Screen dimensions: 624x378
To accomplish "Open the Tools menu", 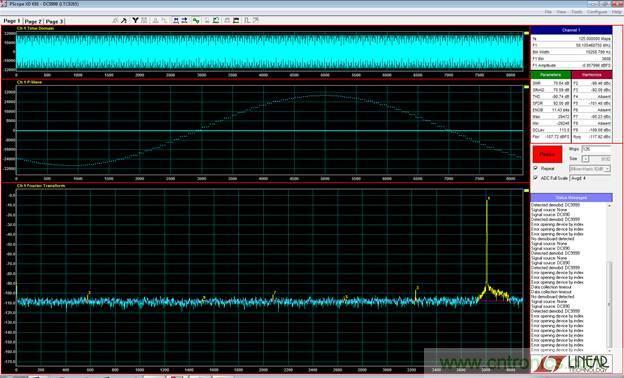I will (577, 12).
